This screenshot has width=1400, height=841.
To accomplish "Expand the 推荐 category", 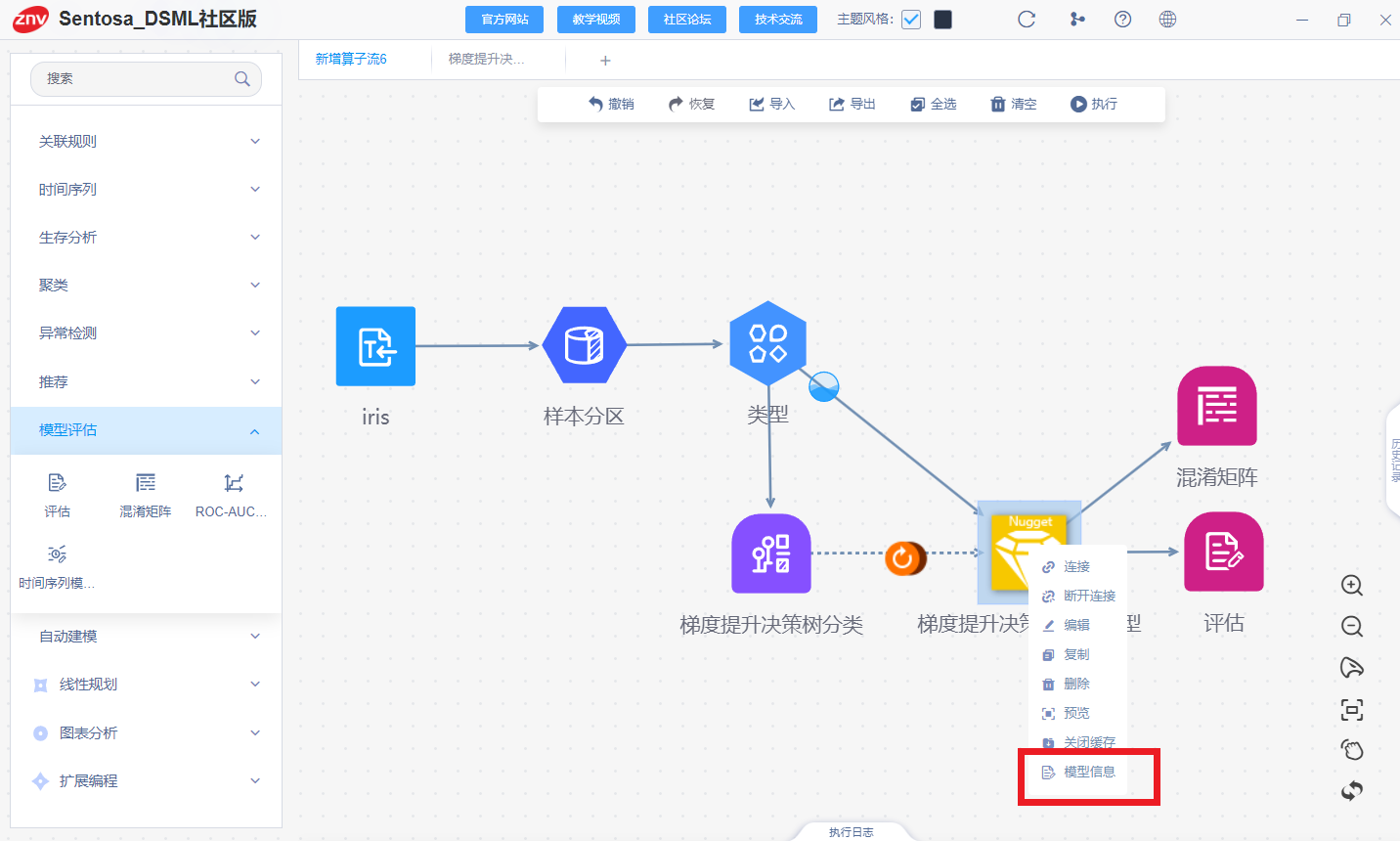I will (x=147, y=381).
